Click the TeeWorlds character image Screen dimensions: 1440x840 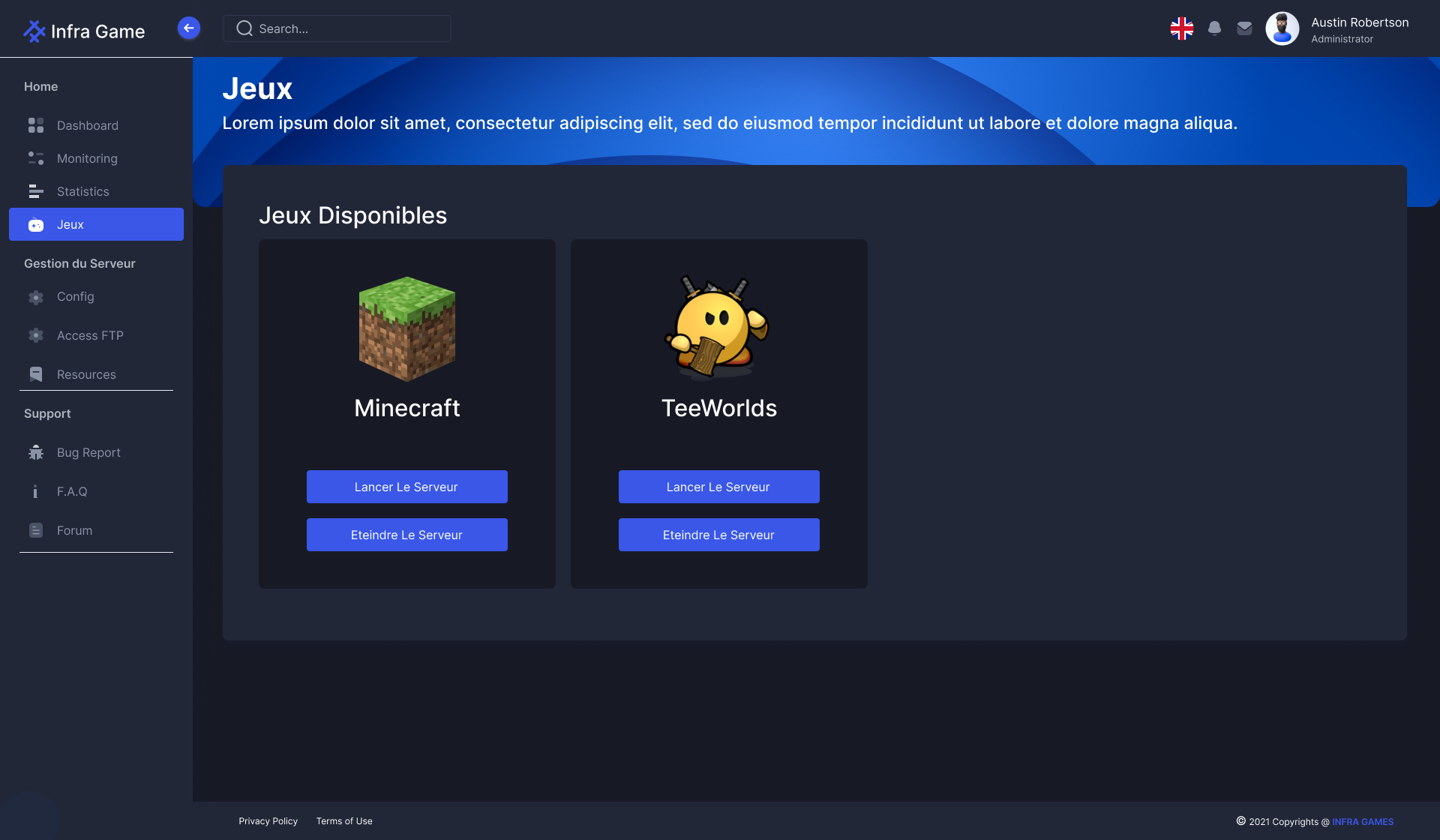718,328
